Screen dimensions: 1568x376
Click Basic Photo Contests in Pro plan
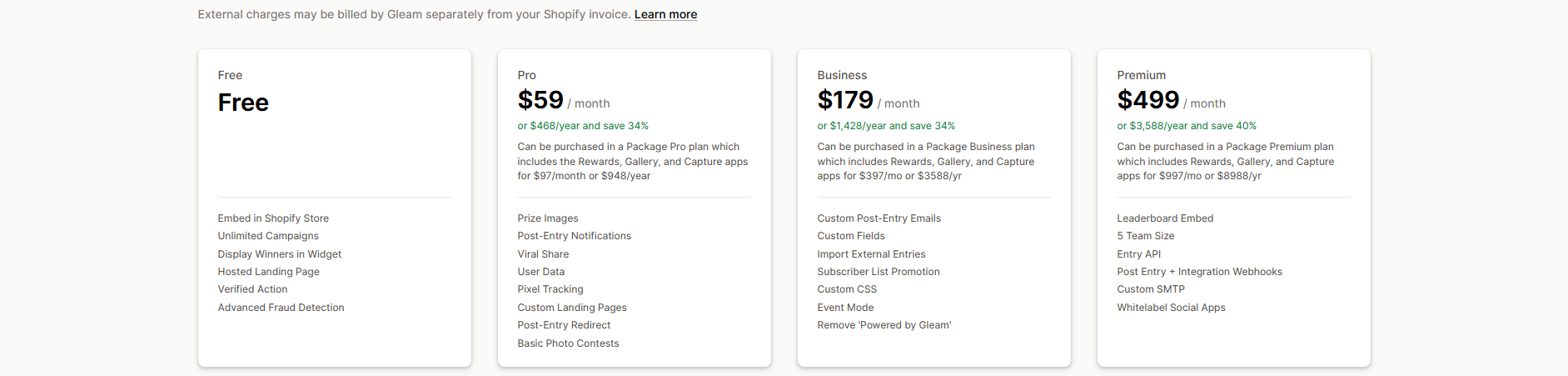click(568, 343)
